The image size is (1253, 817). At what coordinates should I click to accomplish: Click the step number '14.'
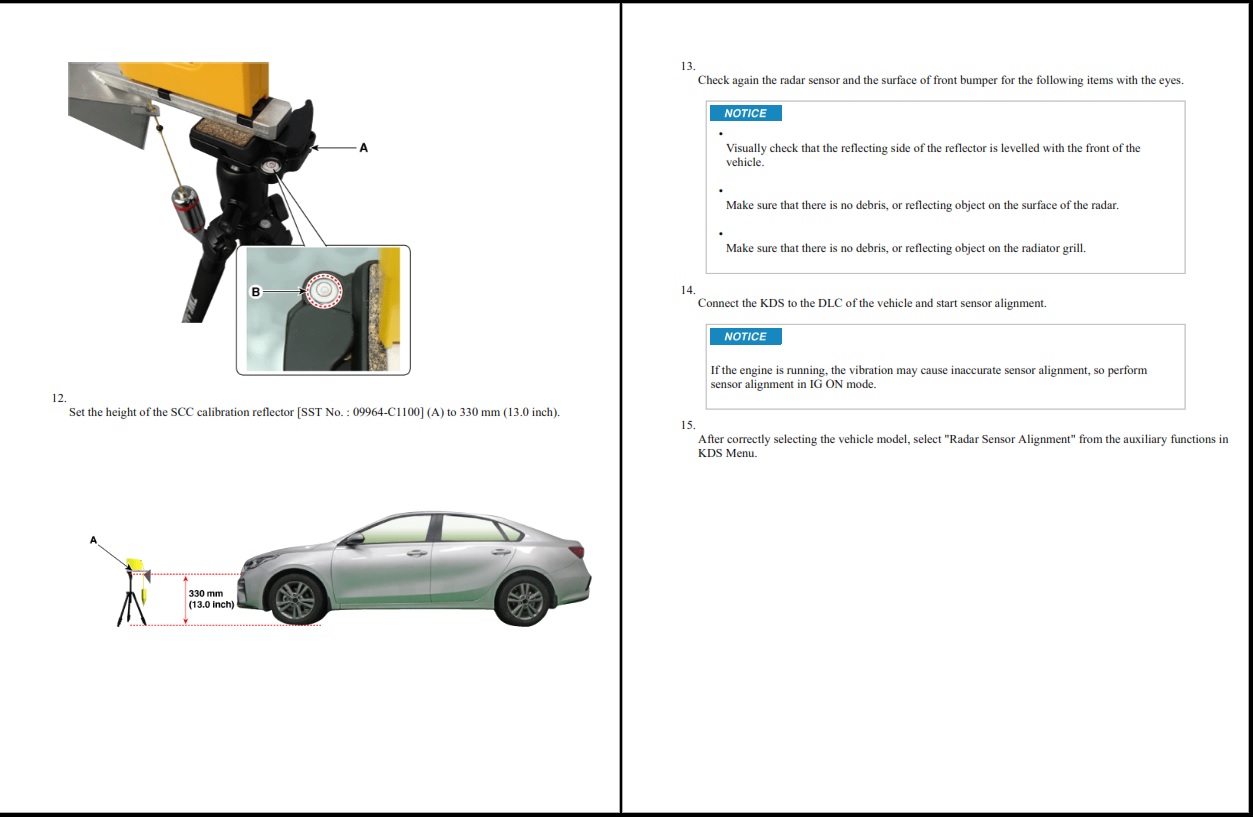click(x=688, y=290)
